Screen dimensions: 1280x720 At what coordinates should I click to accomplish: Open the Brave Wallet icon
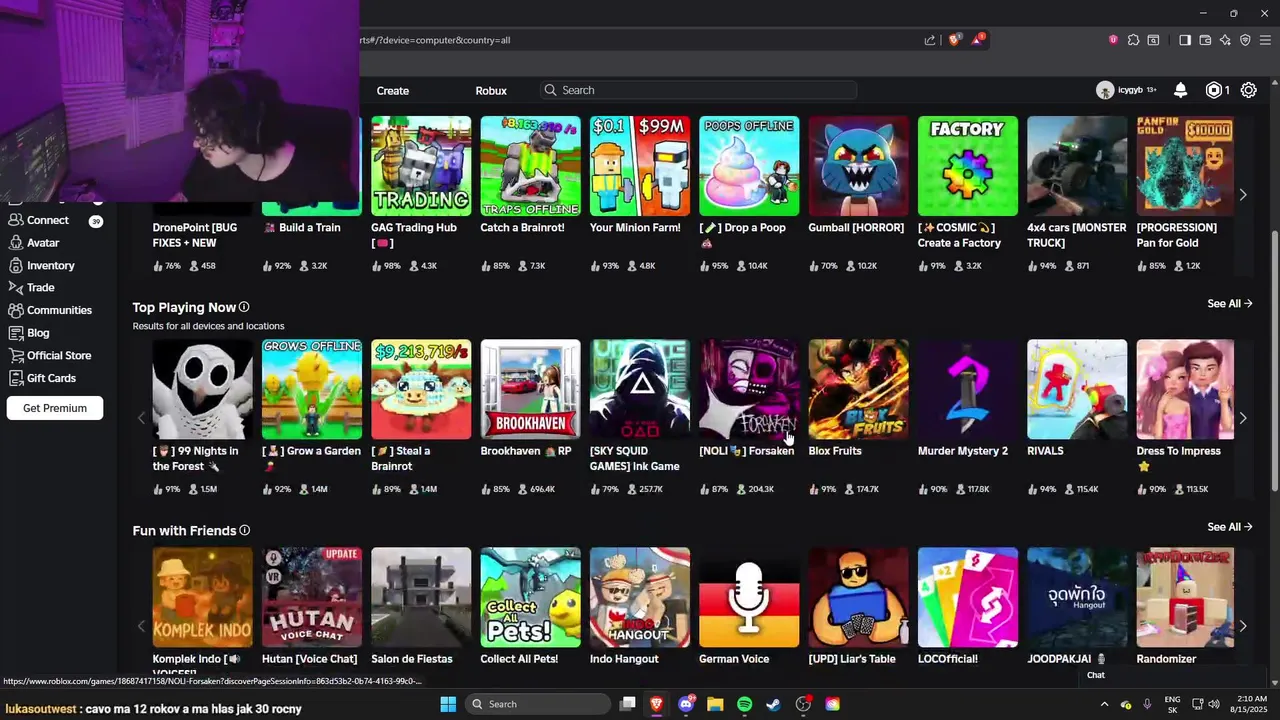pyautogui.click(x=1205, y=40)
